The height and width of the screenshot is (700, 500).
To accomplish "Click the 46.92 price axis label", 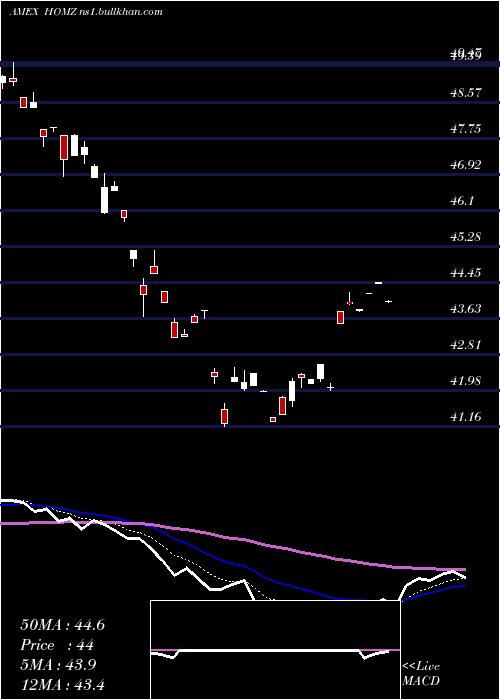I will [466, 165].
